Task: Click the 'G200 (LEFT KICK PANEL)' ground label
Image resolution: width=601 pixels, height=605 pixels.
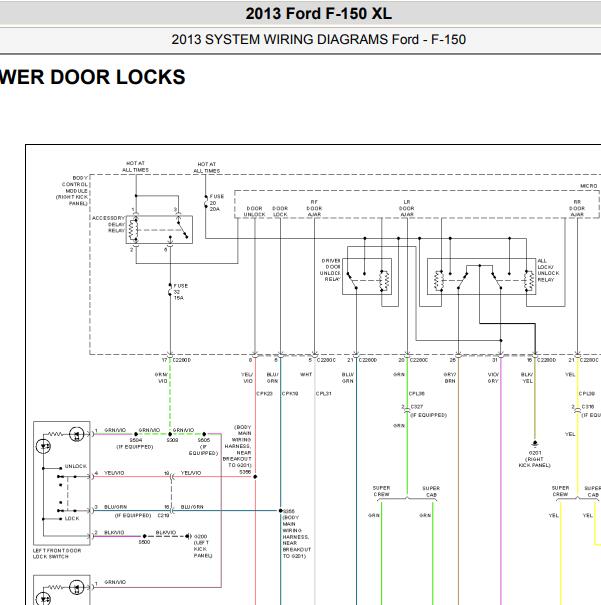Action: click(203, 546)
